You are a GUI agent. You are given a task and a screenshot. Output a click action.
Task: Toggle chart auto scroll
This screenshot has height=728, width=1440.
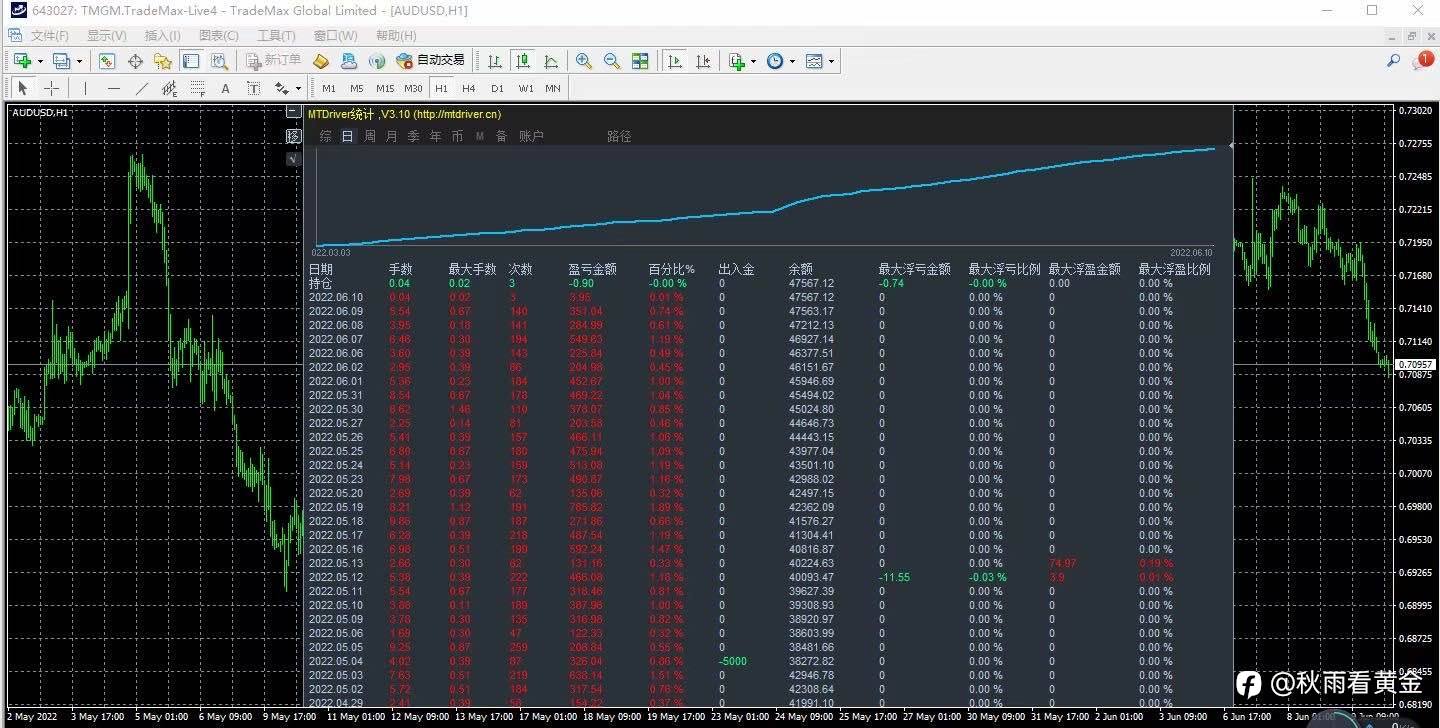point(676,61)
